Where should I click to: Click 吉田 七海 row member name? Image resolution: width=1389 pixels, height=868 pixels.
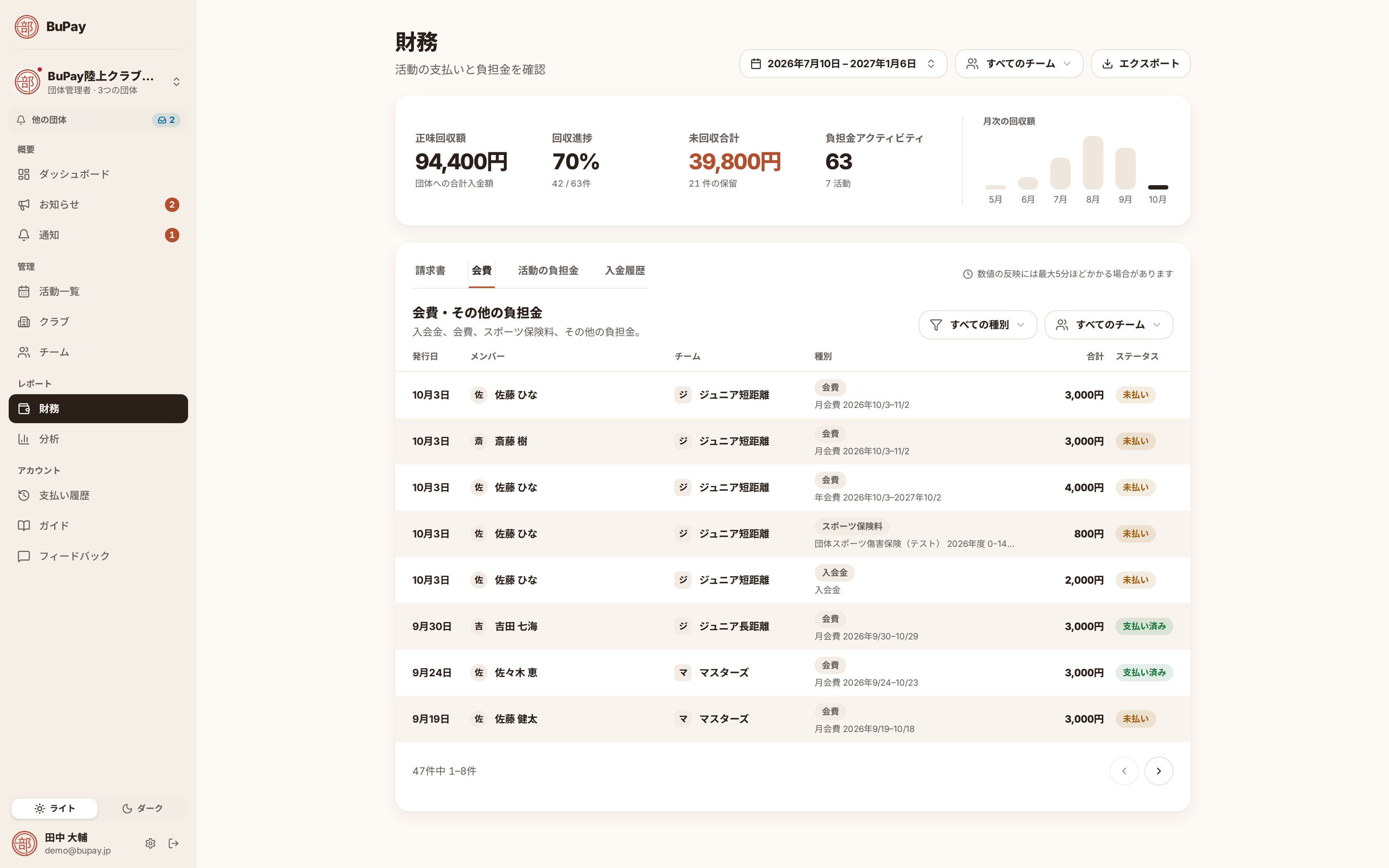516,626
